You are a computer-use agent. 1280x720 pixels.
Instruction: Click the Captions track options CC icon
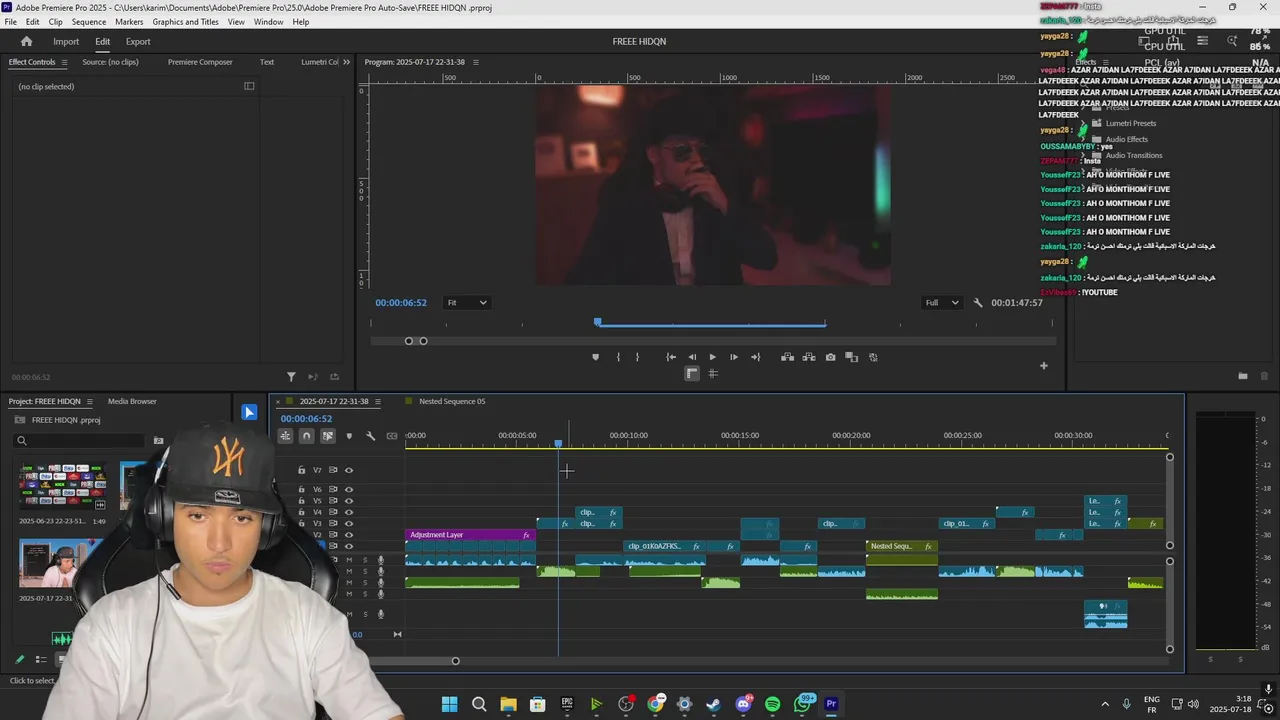point(392,436)
